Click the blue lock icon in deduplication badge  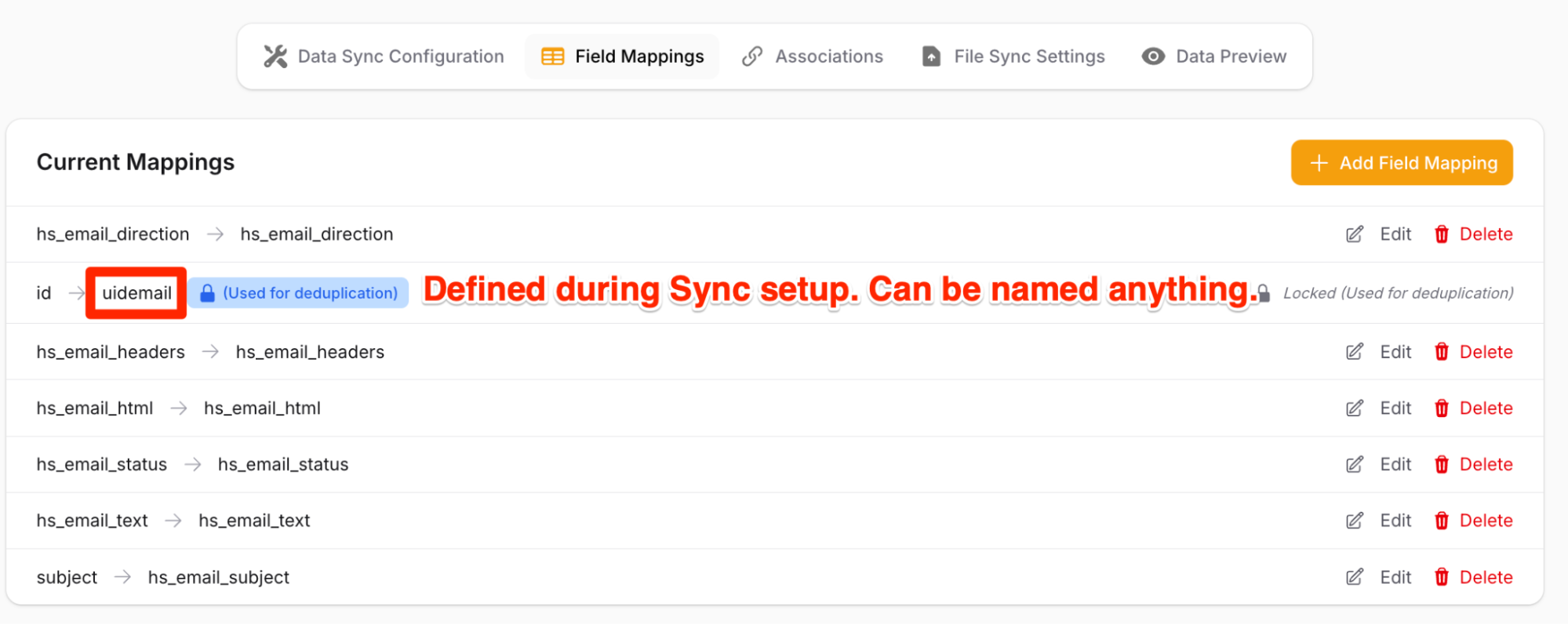[207, 293]
